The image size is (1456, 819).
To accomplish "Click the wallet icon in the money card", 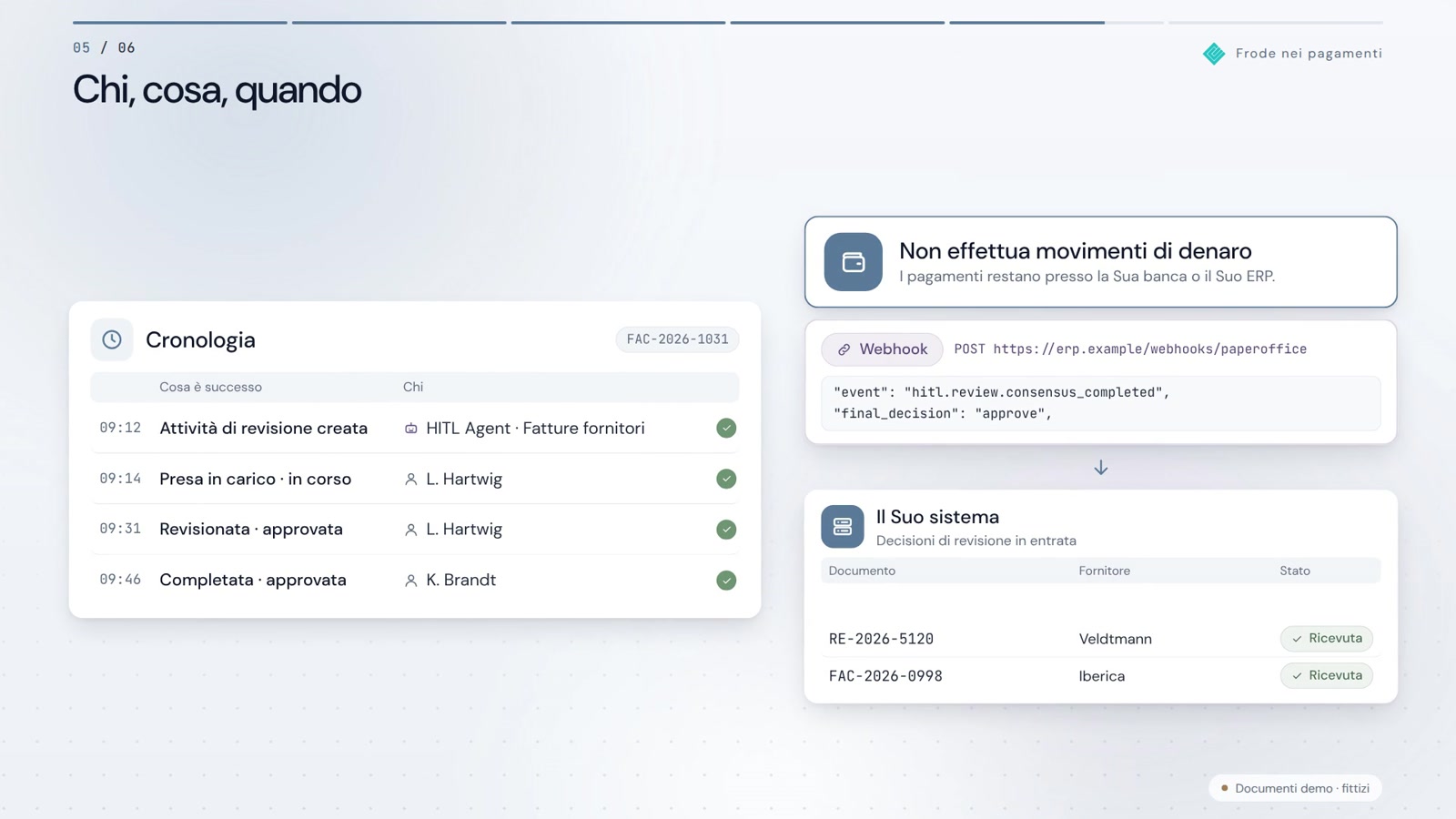I will pyautogui.click(x=854, y=262).
